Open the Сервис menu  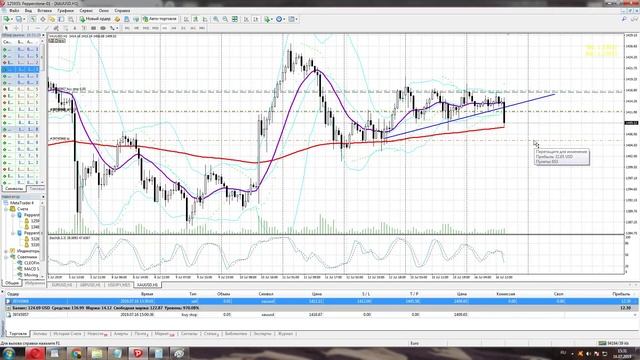click(x=86, y=11)
